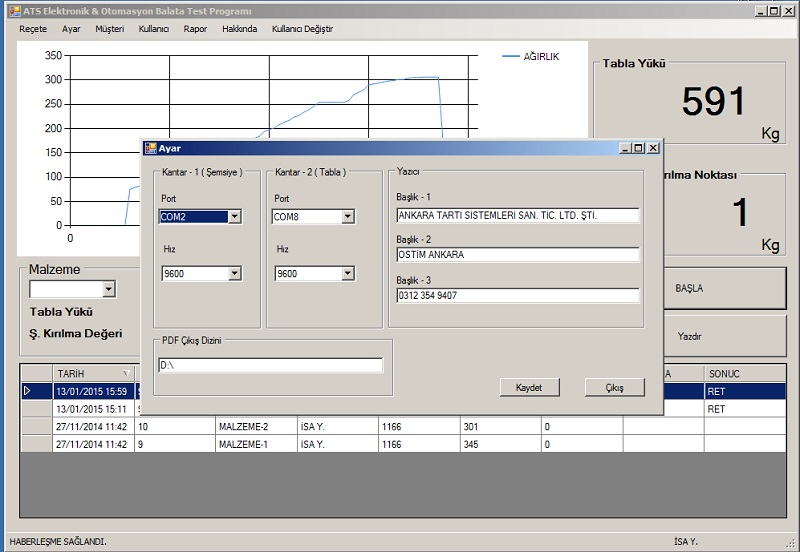Open Kantar-2 Port COM8 dropdown
Image resolution: width=800 pixels, height=552 pixels.
(x=347, y=216)
